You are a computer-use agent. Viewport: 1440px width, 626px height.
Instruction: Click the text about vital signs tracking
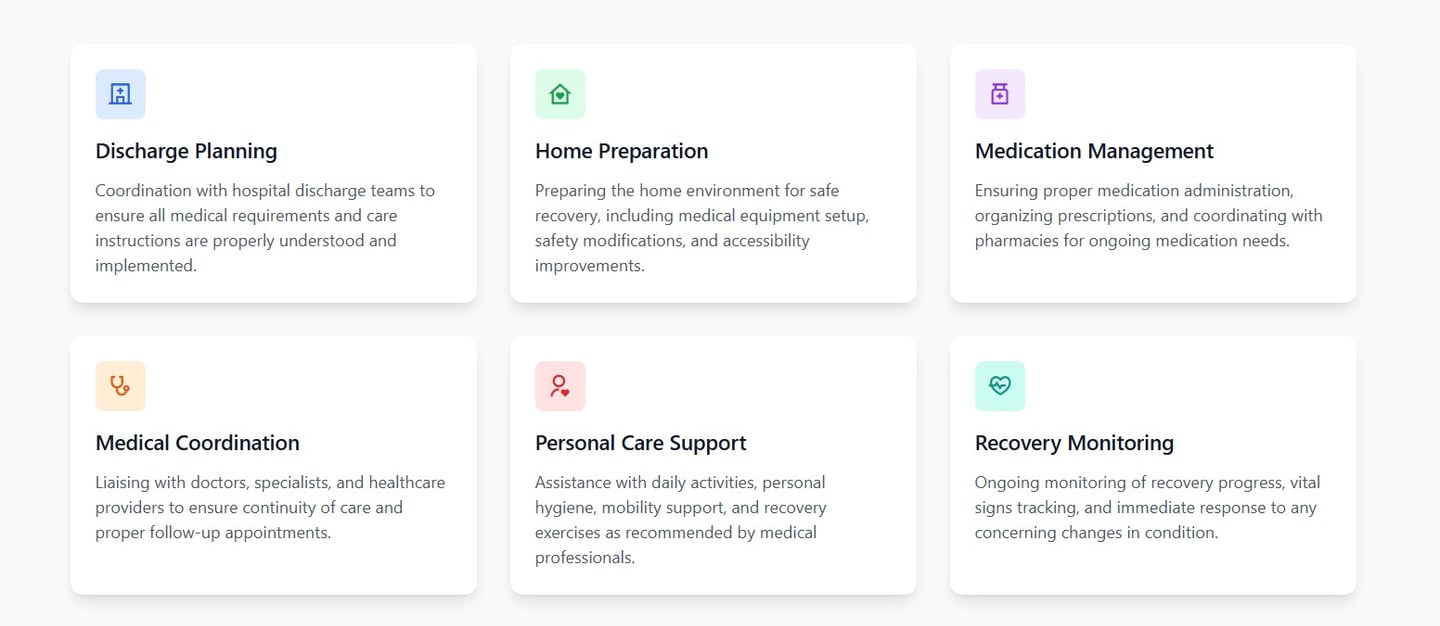[x=1147, y=507]
